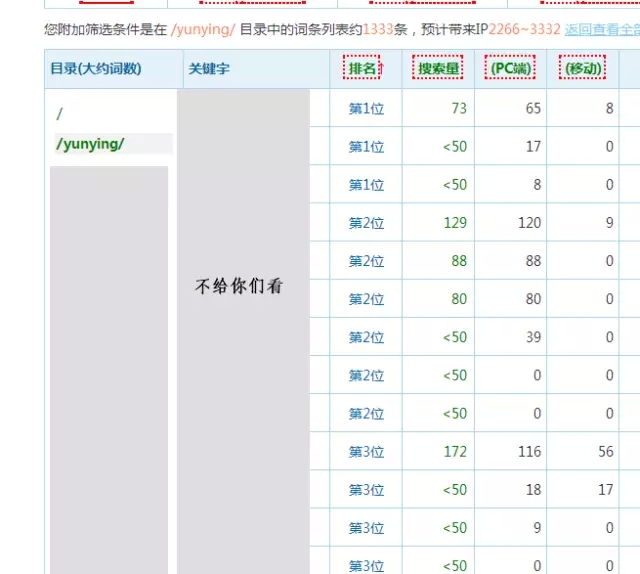The height and width of the screenshot is (574, 640).
Task: Click the search volume value 80
Action: pos(459,299)
